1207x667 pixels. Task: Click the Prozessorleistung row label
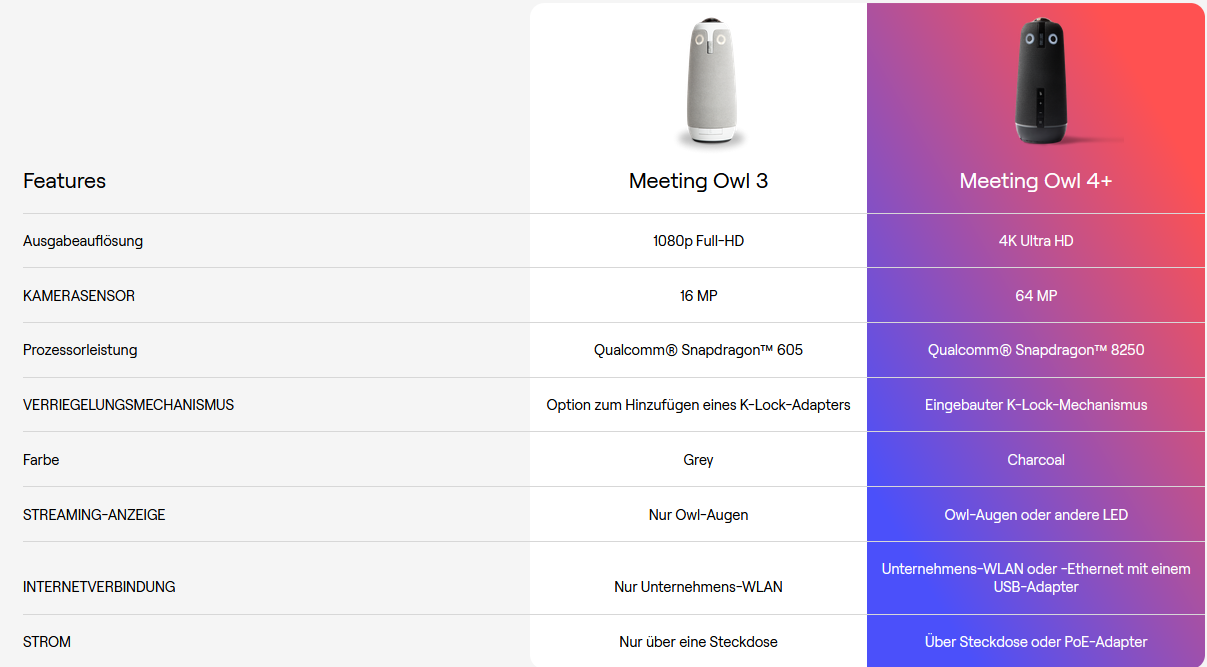click(x=80, y=350)
